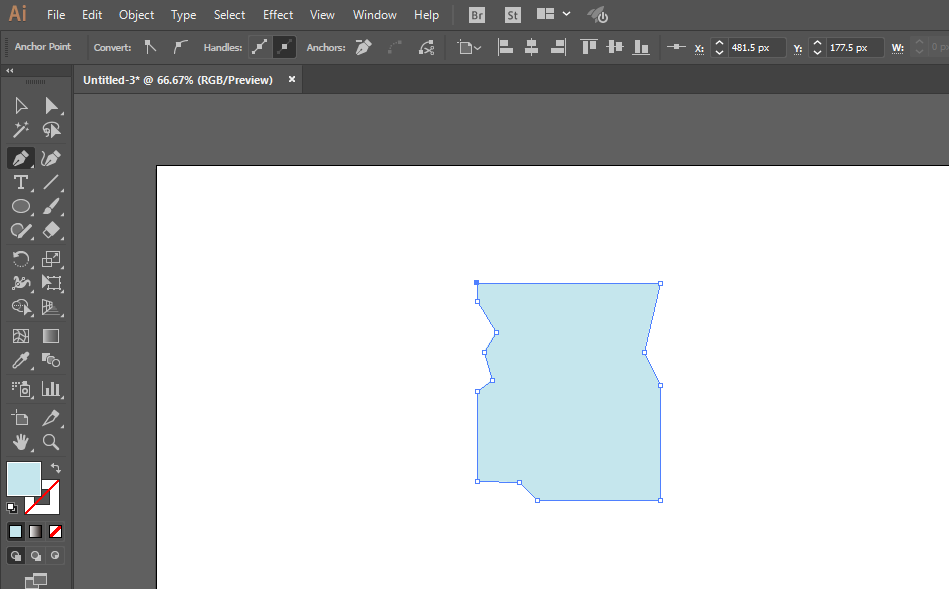Select the Shape Builder tool
This screenshot has width=949, height=589.
click(x=21, y=307)
